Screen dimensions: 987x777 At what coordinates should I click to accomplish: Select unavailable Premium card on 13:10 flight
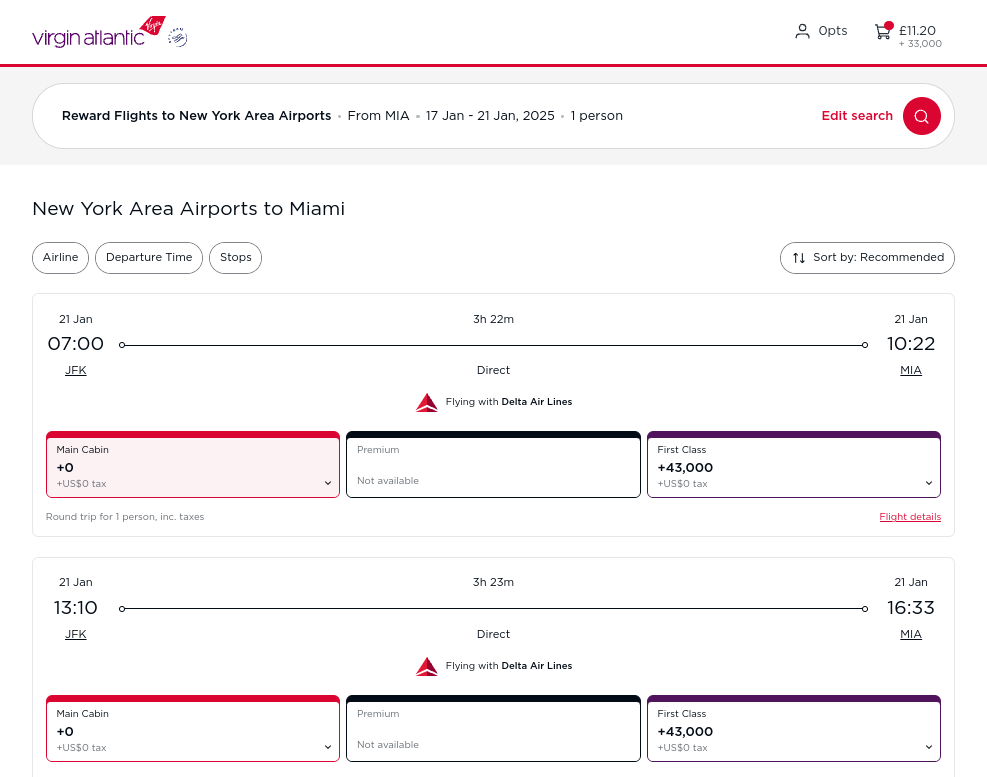coord(494,729)
